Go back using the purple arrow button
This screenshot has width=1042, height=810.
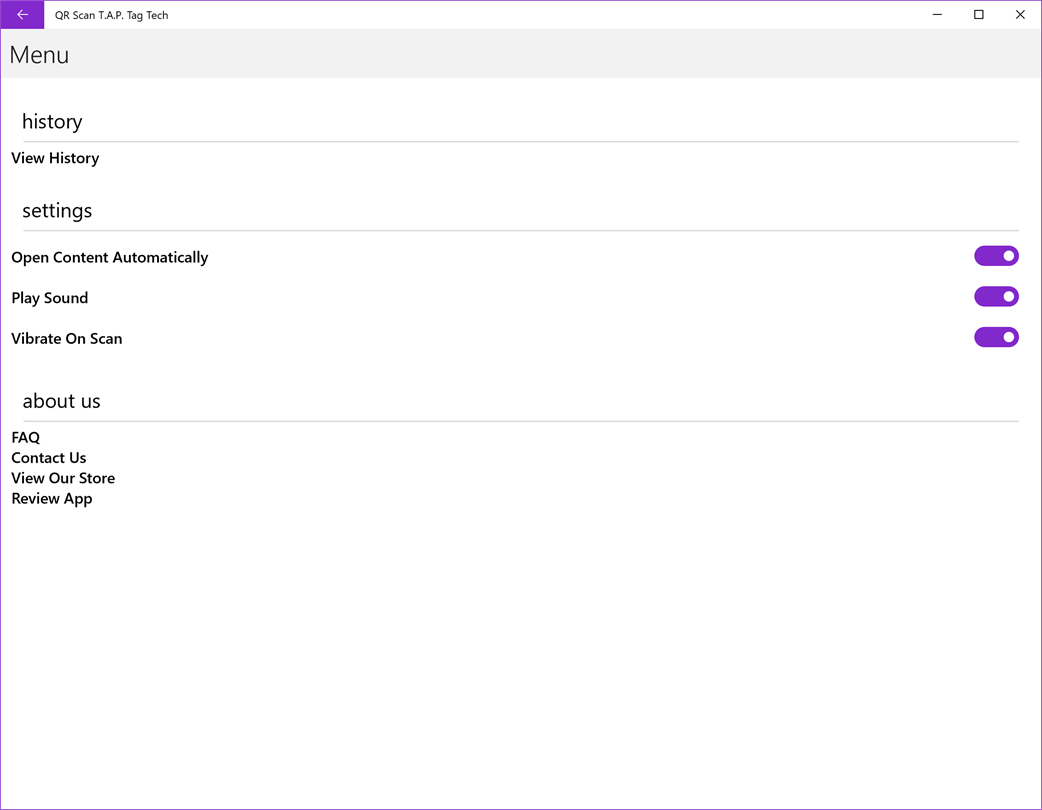(23, 15)
